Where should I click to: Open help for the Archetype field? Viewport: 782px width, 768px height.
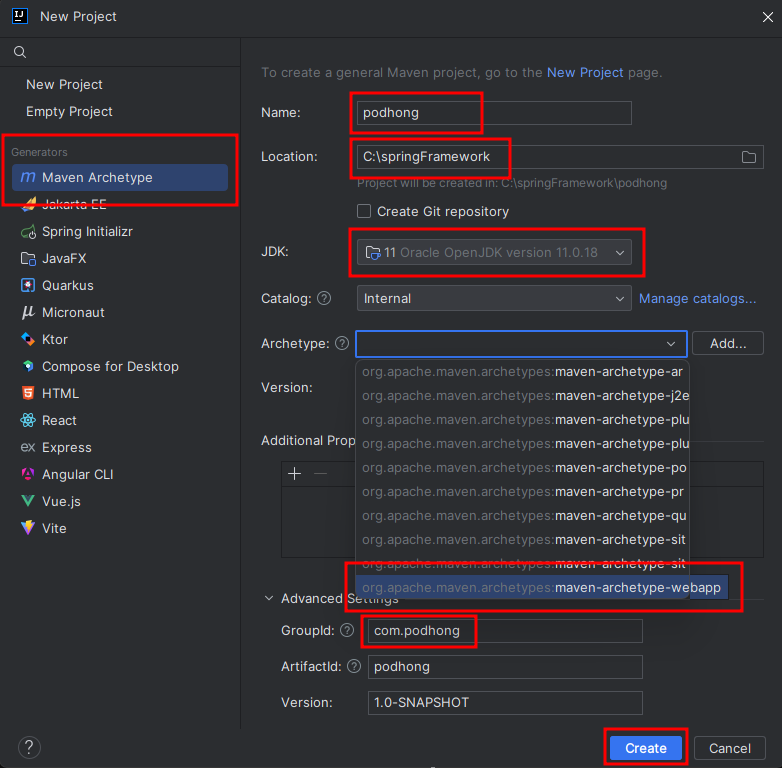342,343
